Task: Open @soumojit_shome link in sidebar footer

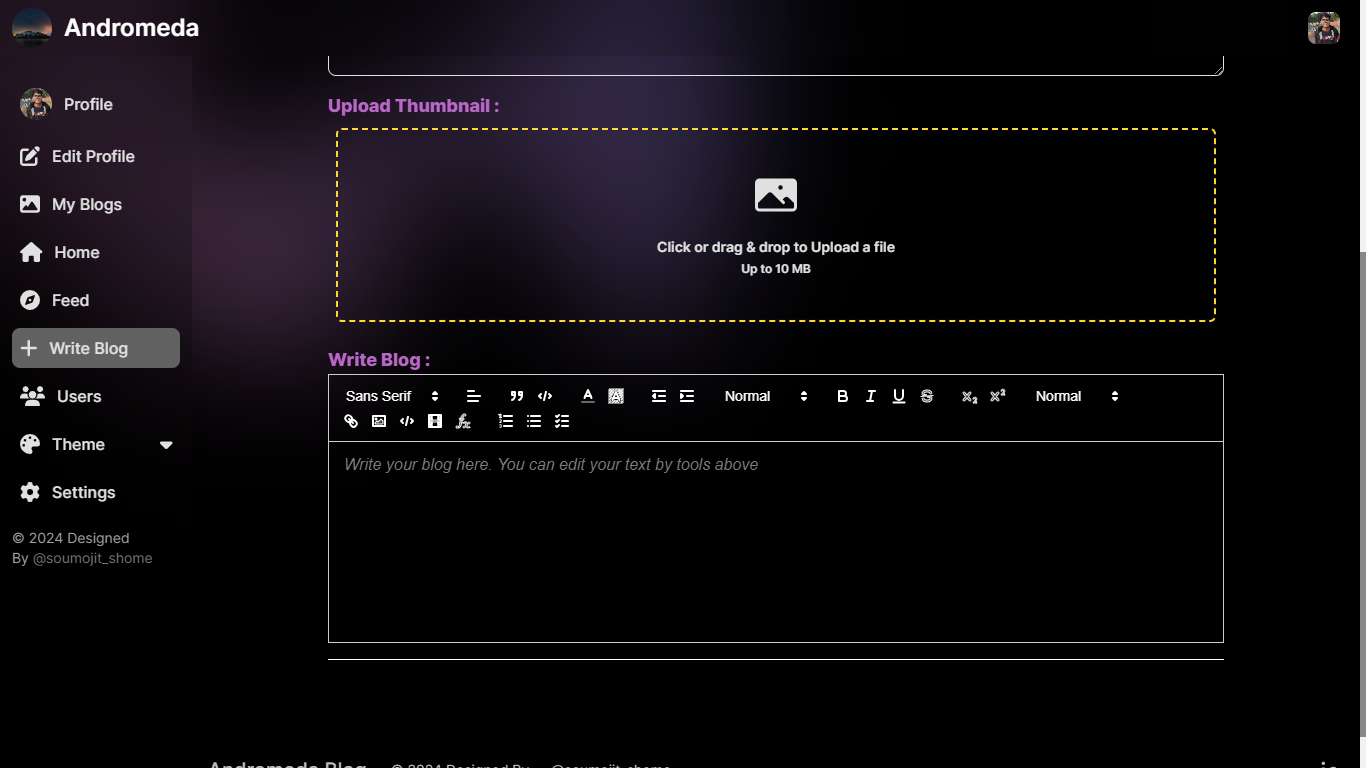Action: pyautogui.click(x=93, y=558)
